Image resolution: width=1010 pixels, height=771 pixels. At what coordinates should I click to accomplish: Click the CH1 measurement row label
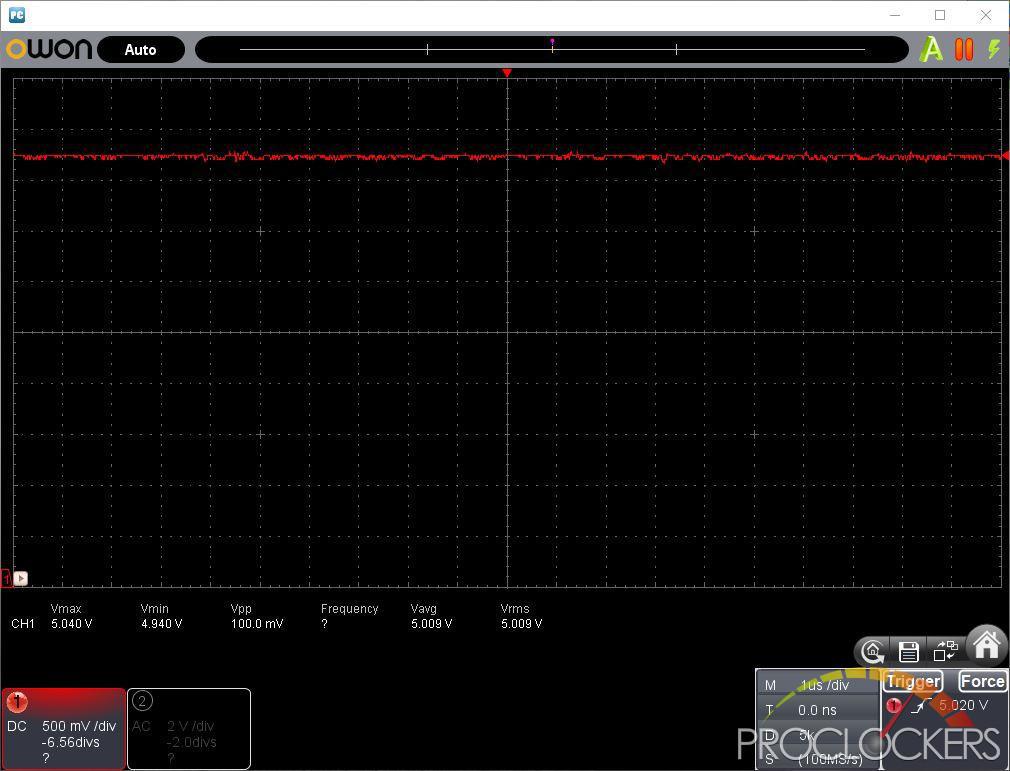tap(23, 623)
